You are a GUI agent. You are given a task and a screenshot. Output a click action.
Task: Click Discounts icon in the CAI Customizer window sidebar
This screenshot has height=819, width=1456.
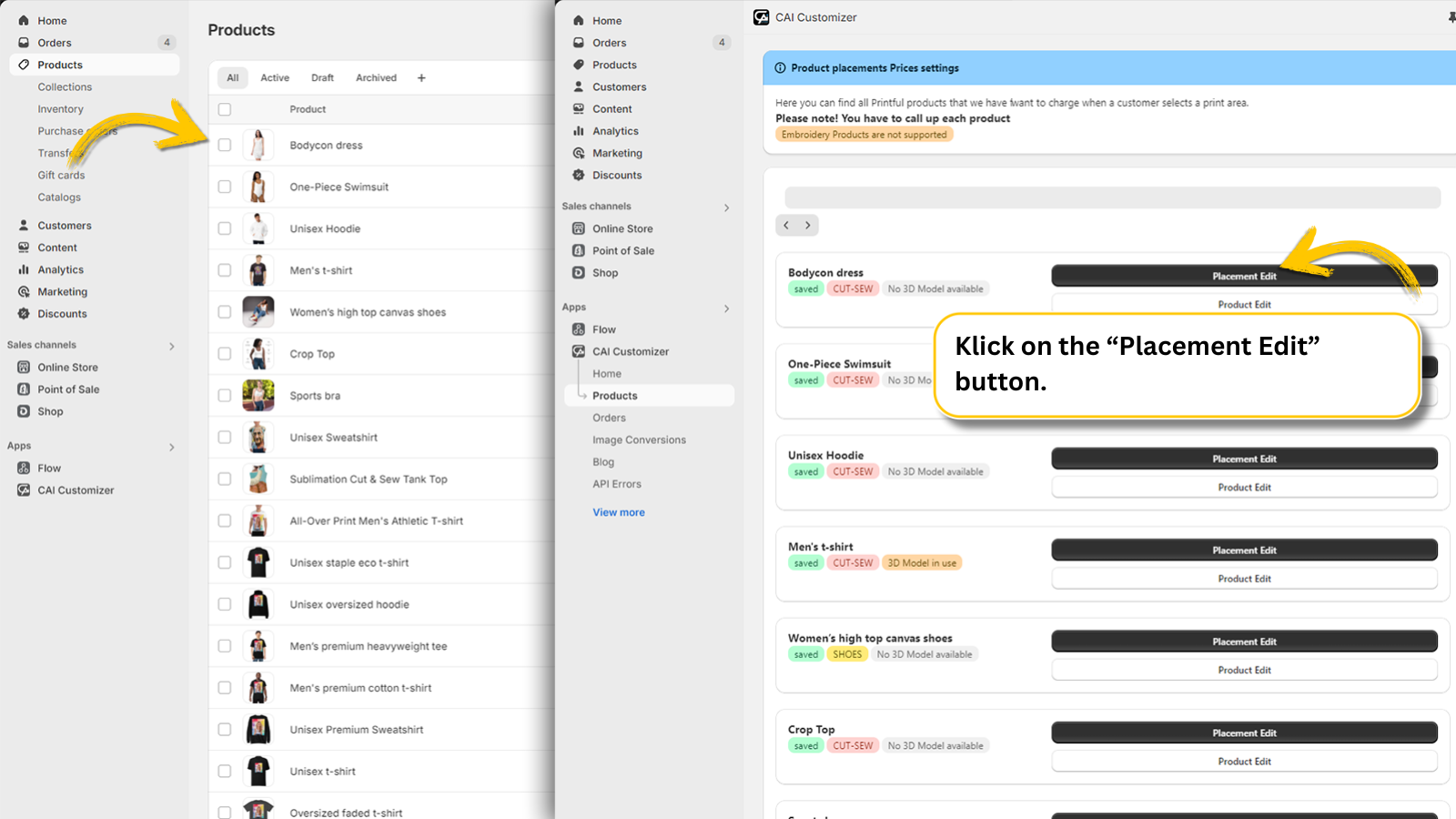tap(579, 176)
